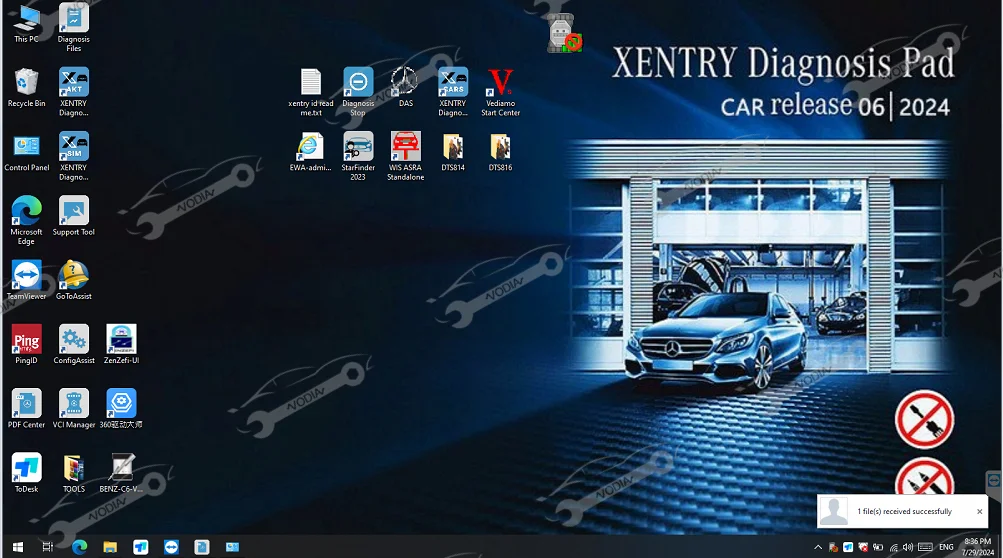Select the Microsoft Edge desktop shortcut
The height and width of the screenshot is (558, 1003).
point(26,221)
